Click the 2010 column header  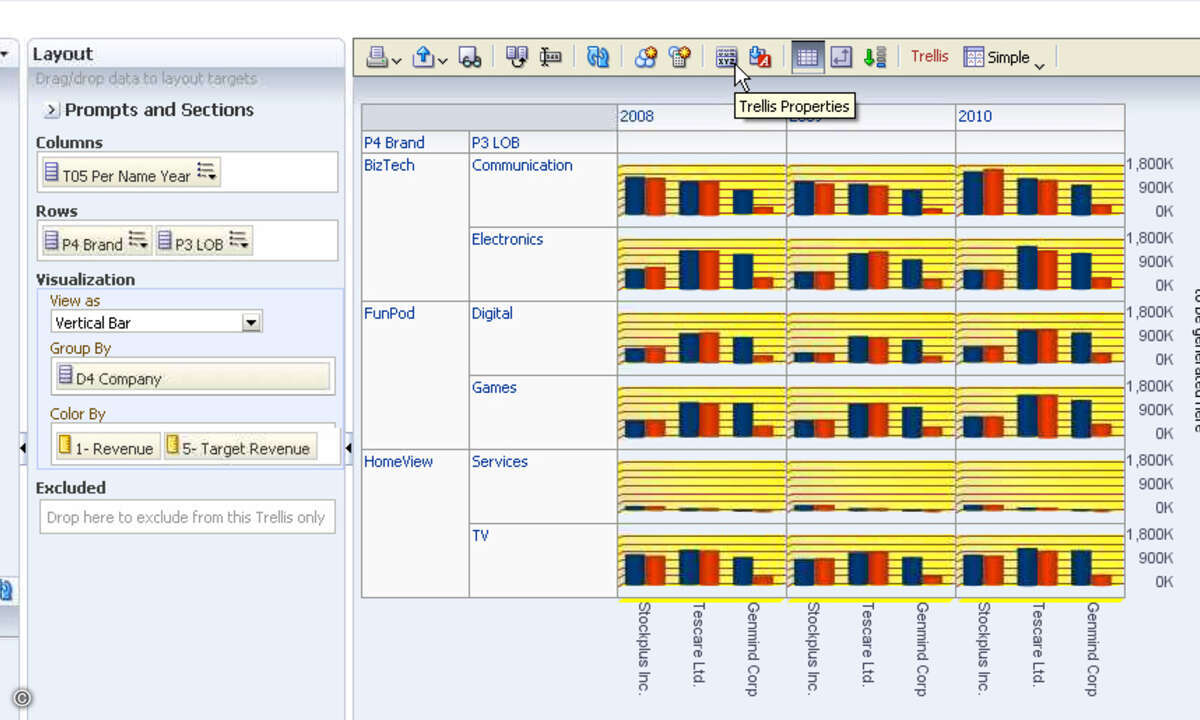(975, 116)
